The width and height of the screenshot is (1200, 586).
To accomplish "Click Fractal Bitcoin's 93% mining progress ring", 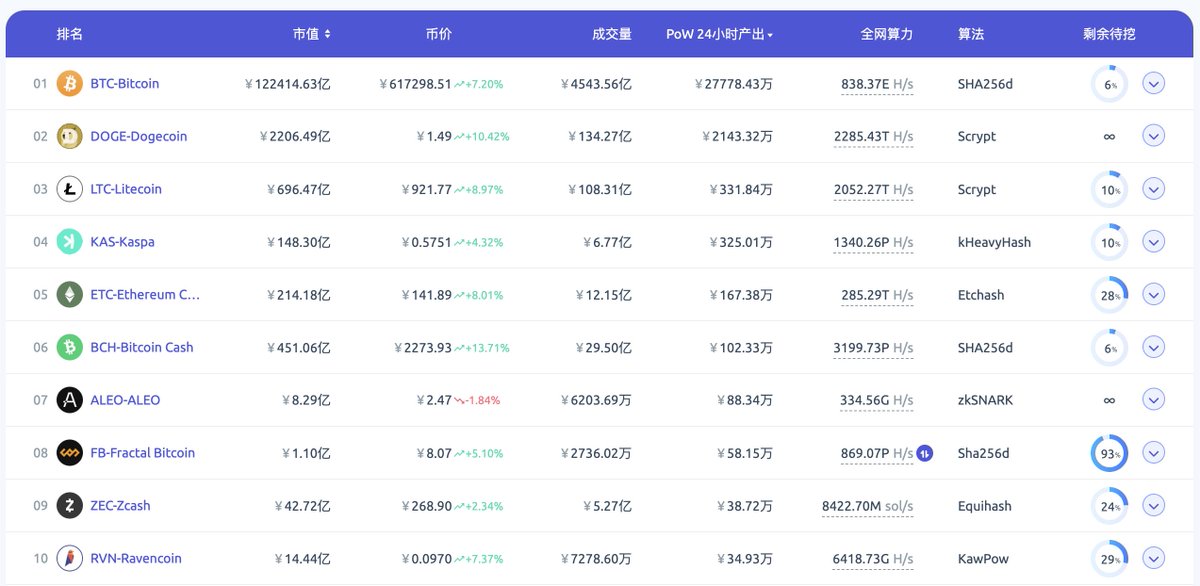I will click(x=1109, y=453).
